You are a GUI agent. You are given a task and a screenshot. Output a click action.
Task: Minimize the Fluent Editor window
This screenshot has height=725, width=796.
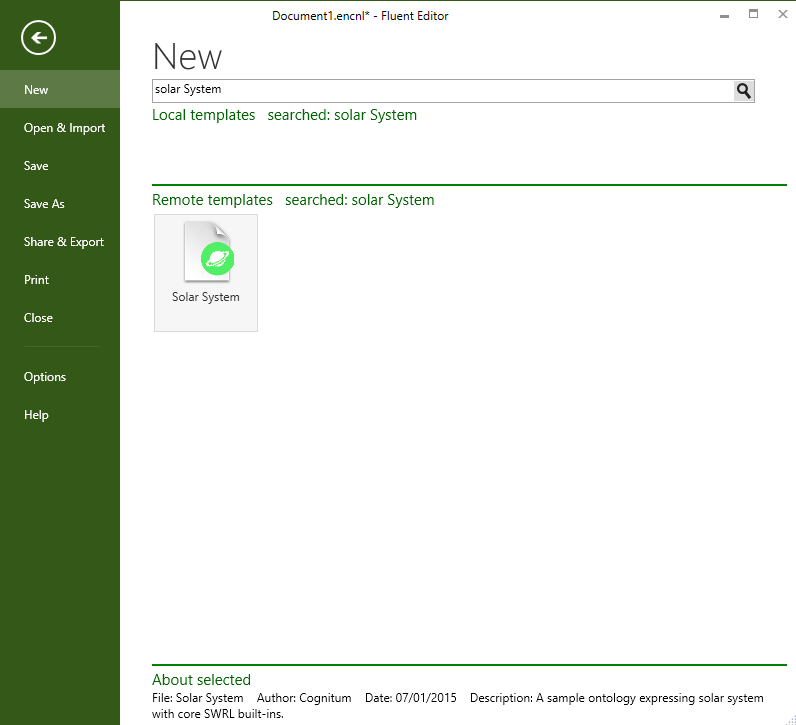pos(724,15)
